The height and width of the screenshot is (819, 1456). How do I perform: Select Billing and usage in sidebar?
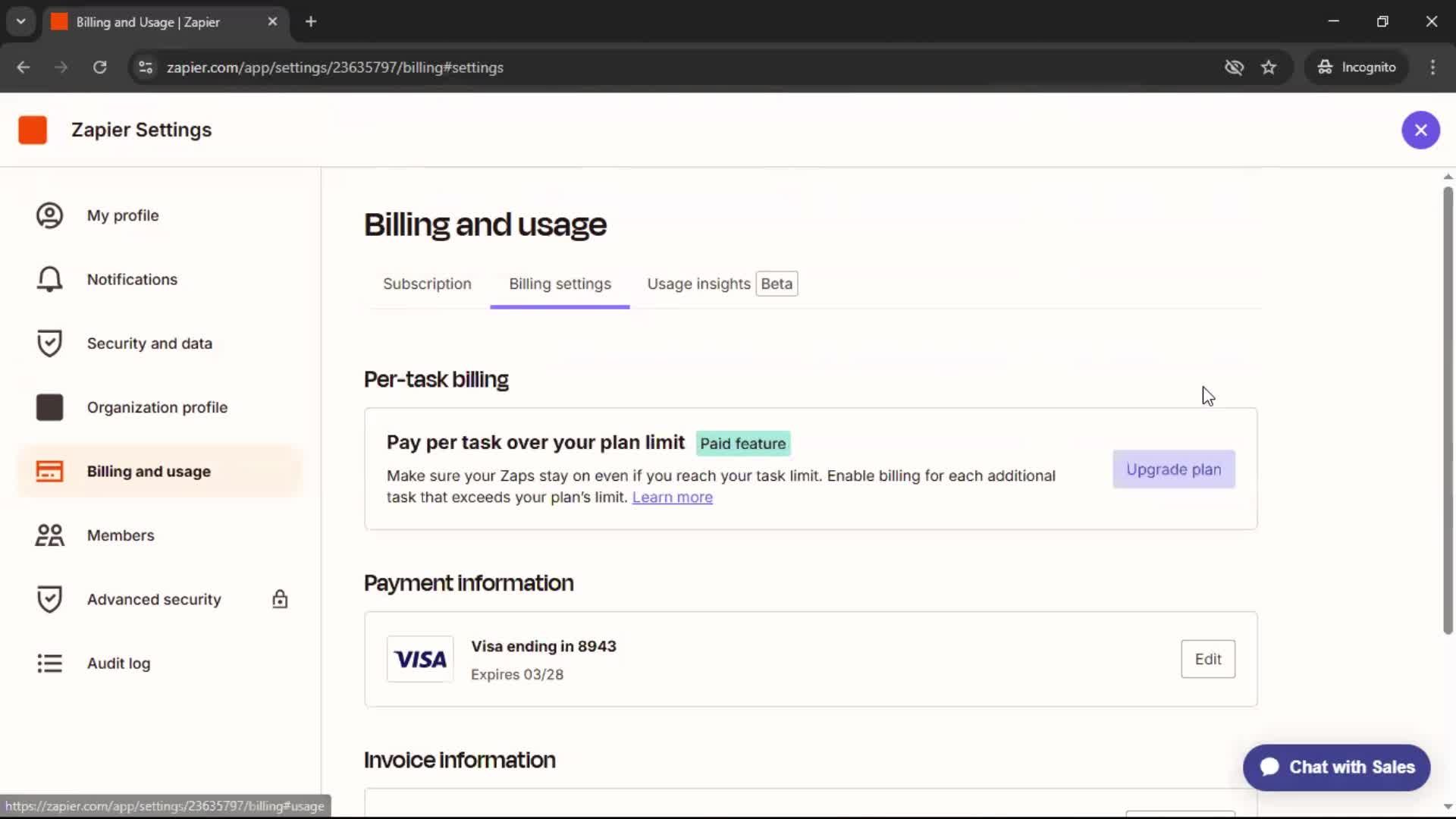(x=159, y=471)
